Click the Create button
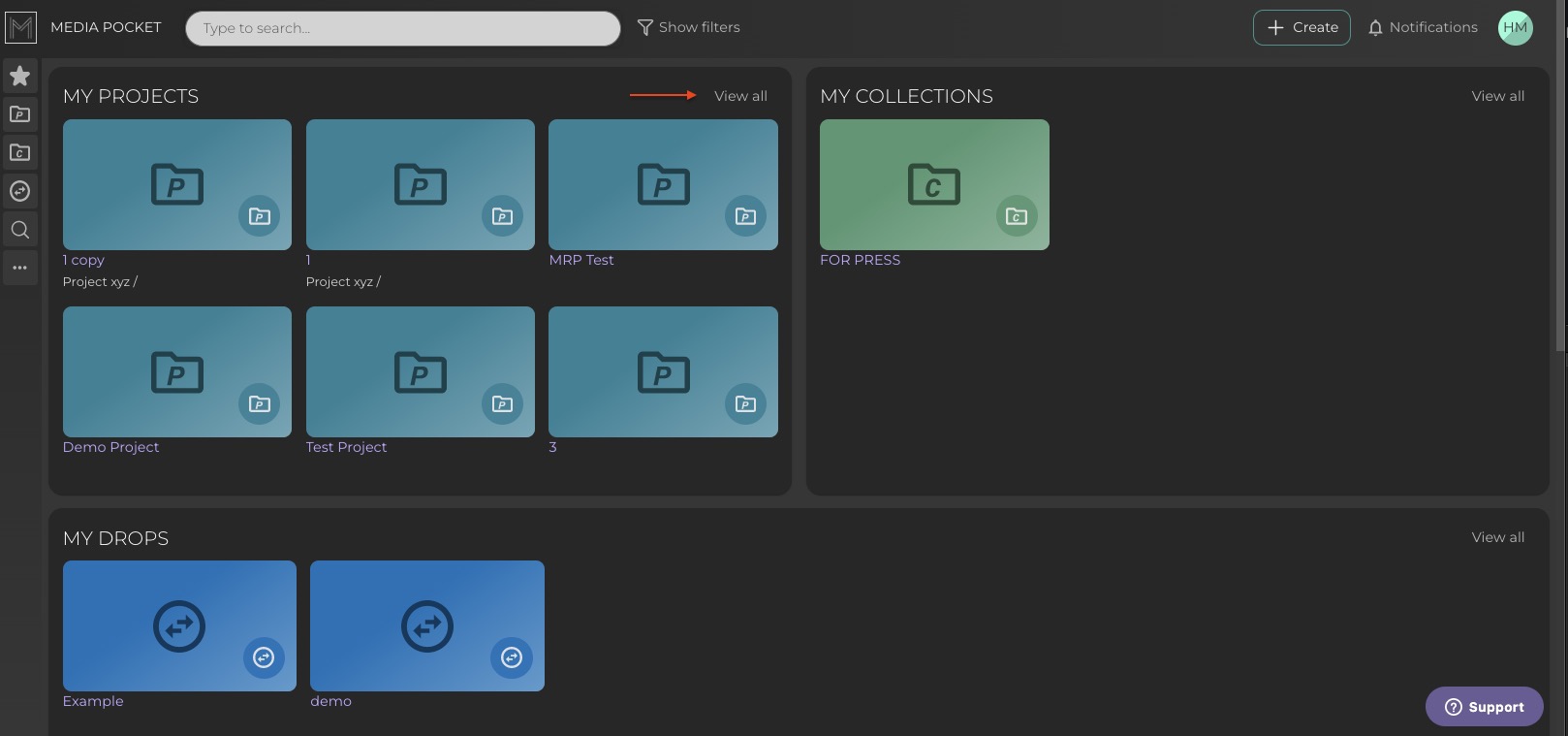1568x736 pixels. [x=1301, y=27]
